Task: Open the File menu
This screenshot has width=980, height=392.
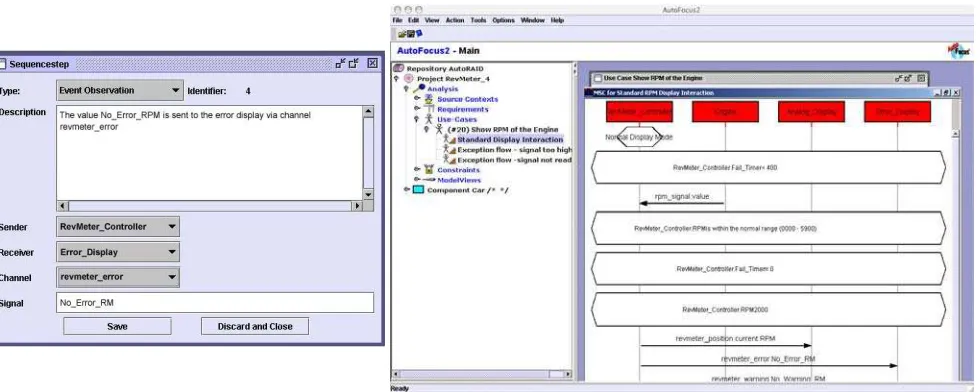Action: [398, 20]
